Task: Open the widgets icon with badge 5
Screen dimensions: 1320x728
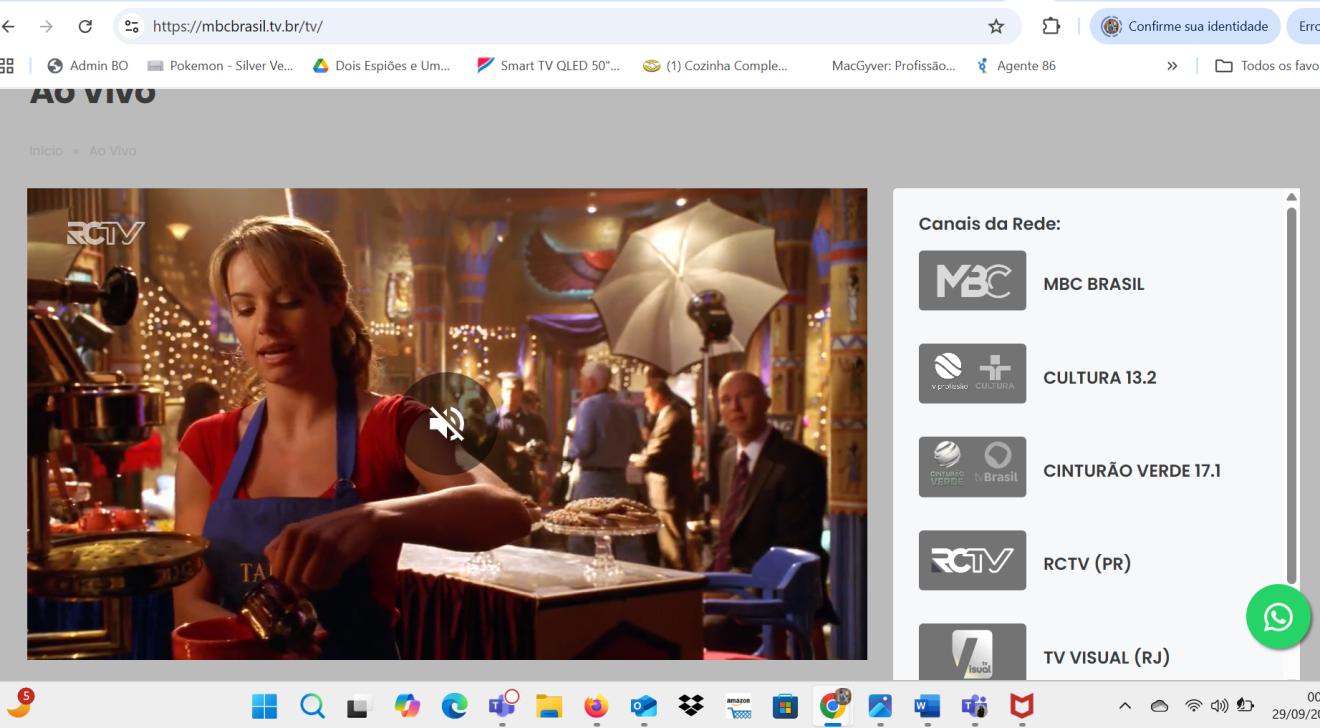Action: pyautogui.click(x=20, y=703)
